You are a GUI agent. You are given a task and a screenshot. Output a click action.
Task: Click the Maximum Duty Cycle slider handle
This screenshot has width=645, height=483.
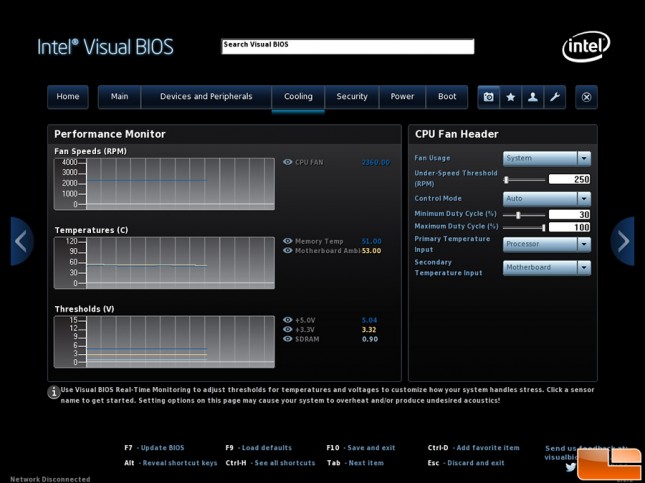[x=543, y=227]
